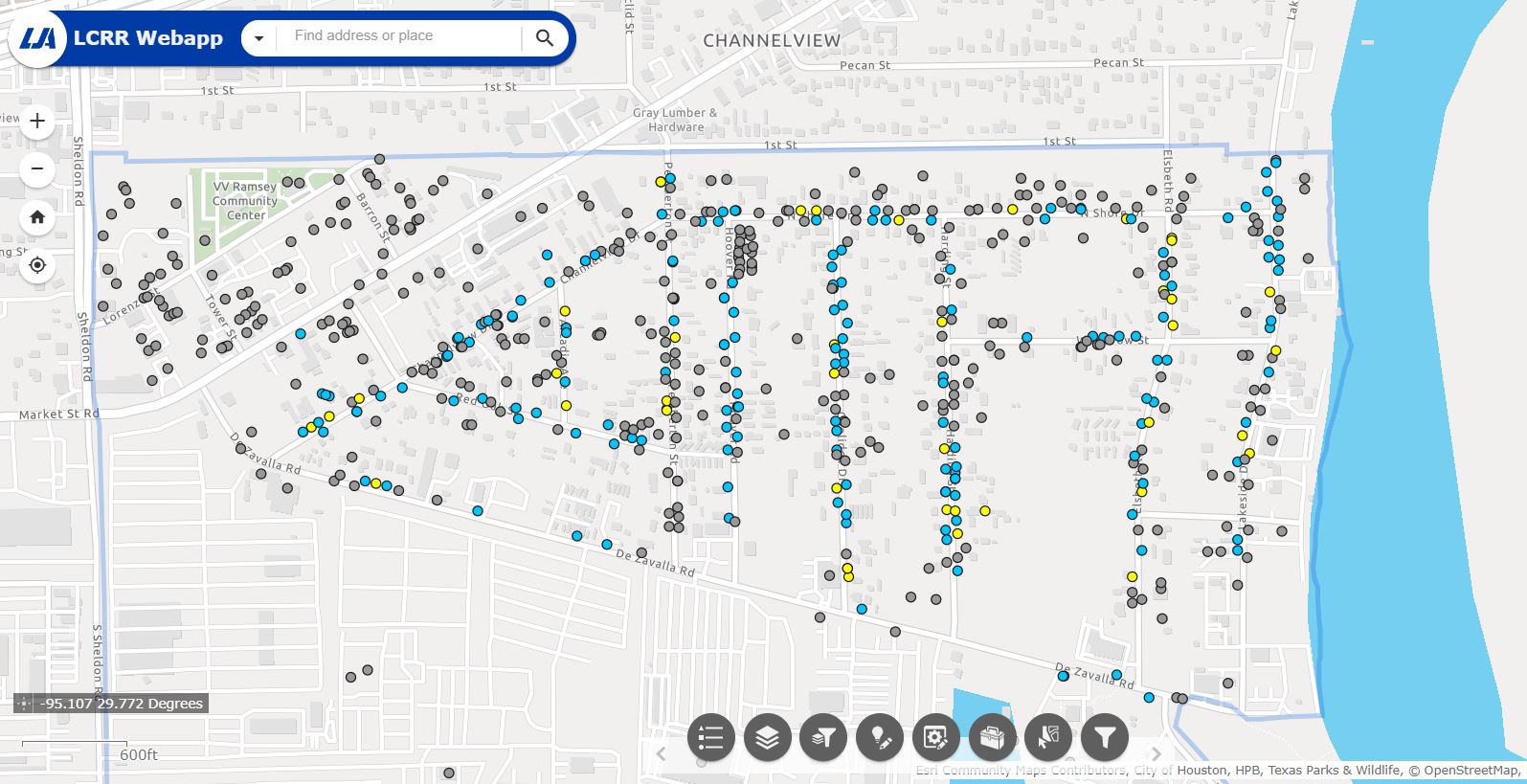
Task: Click the CHANNELVIEW map label
Action: pos(772,40)
